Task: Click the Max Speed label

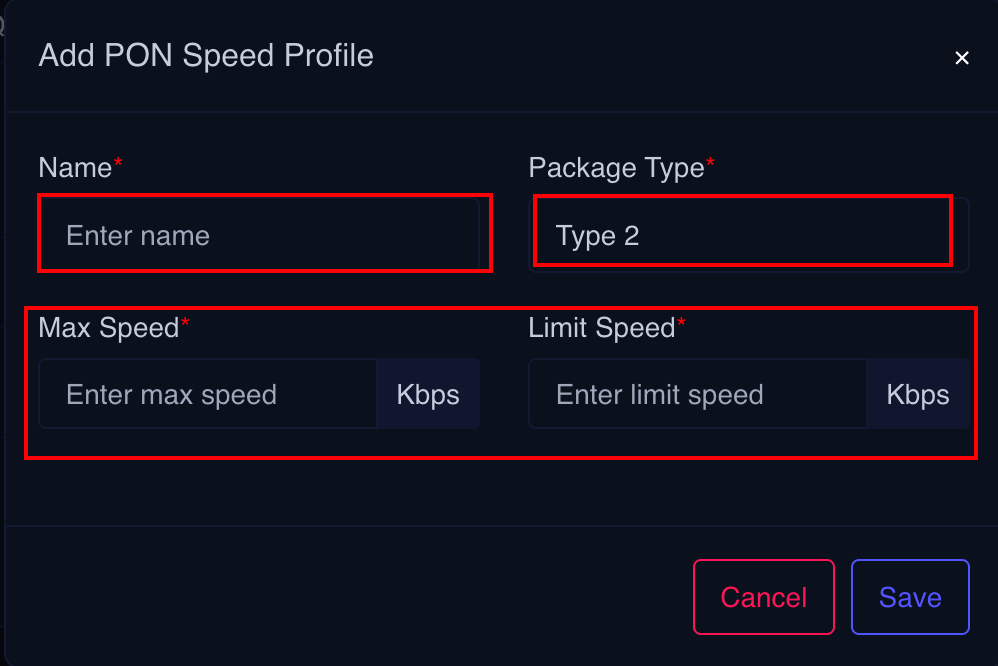Action: tap(108, 327)
